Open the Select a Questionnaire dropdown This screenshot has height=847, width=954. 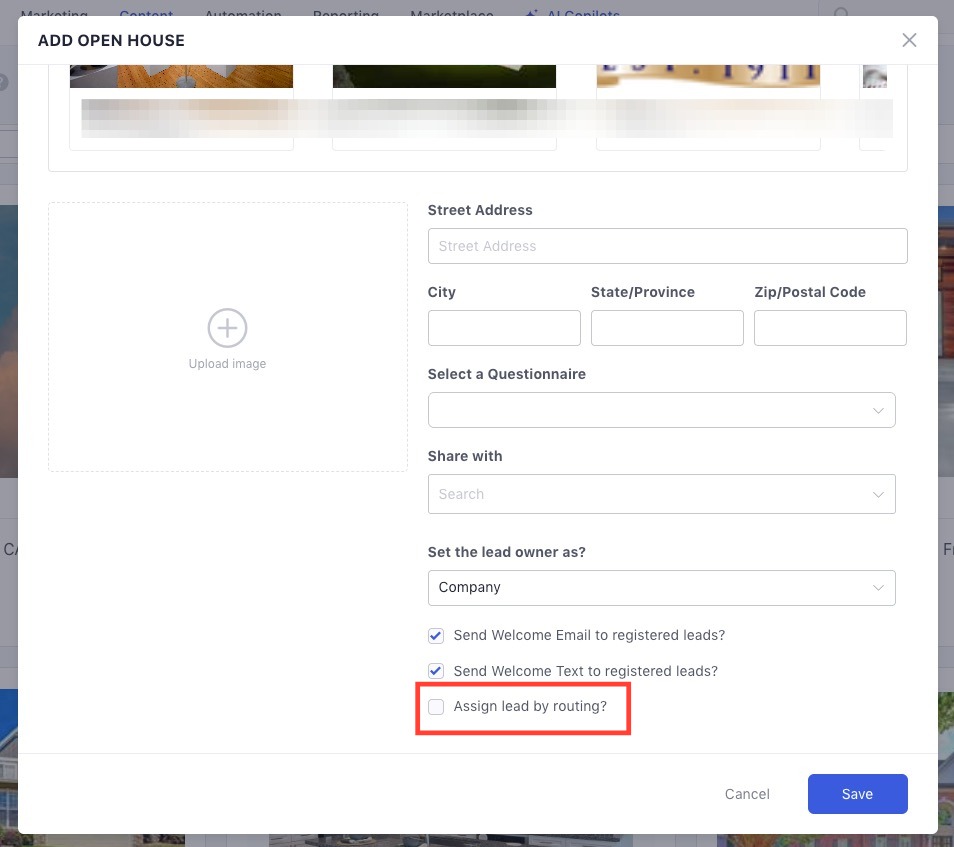661,410
